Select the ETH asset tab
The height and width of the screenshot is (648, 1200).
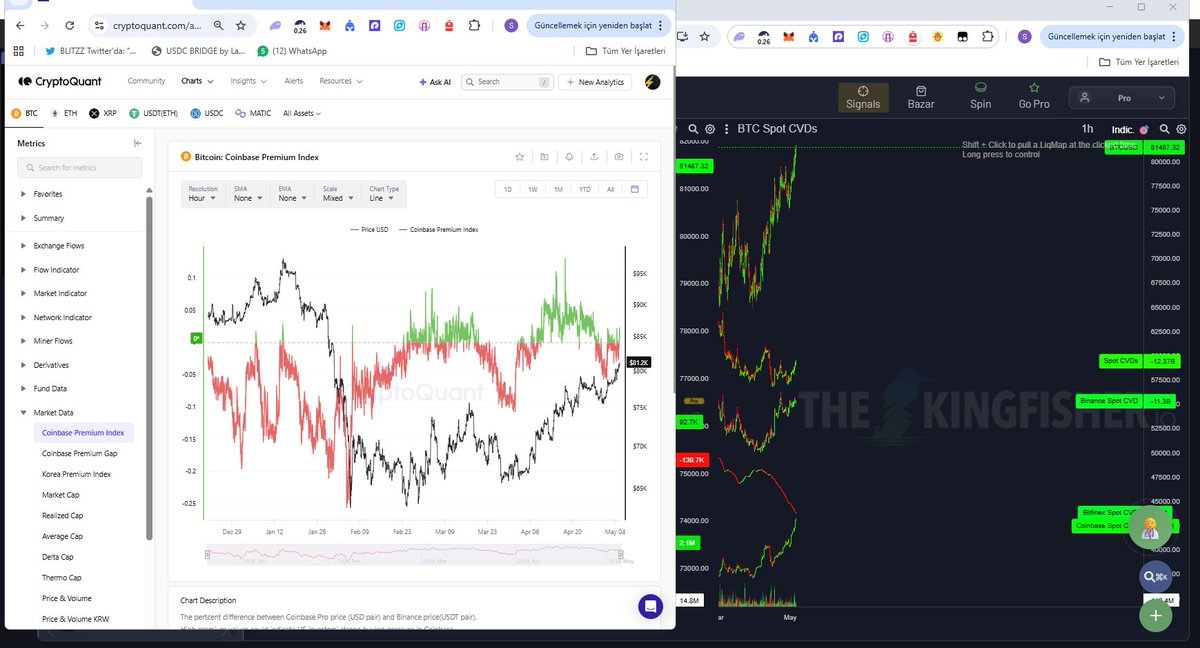(63, 113)
